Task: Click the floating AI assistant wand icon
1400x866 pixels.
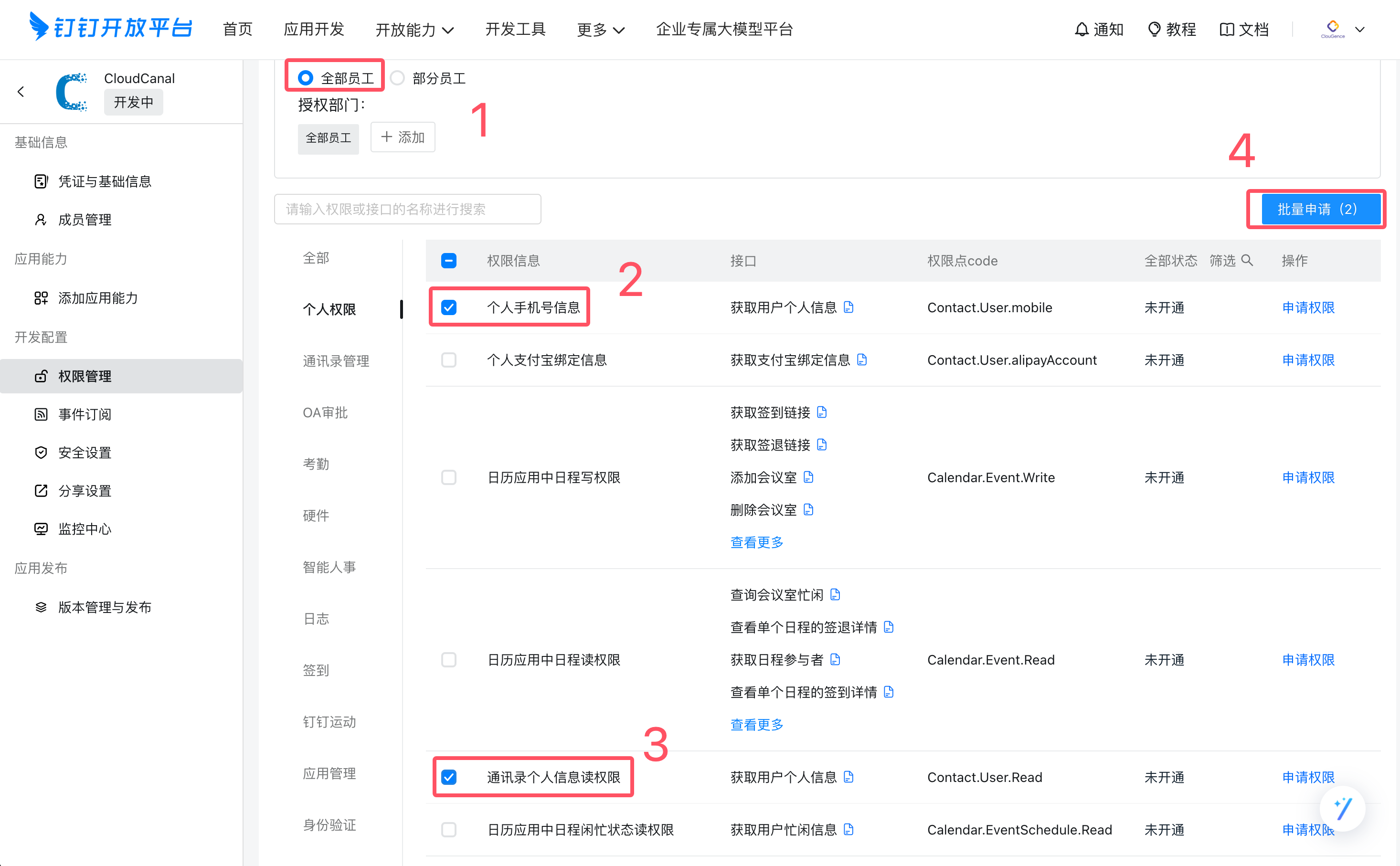Action: tap(1342, 808)
